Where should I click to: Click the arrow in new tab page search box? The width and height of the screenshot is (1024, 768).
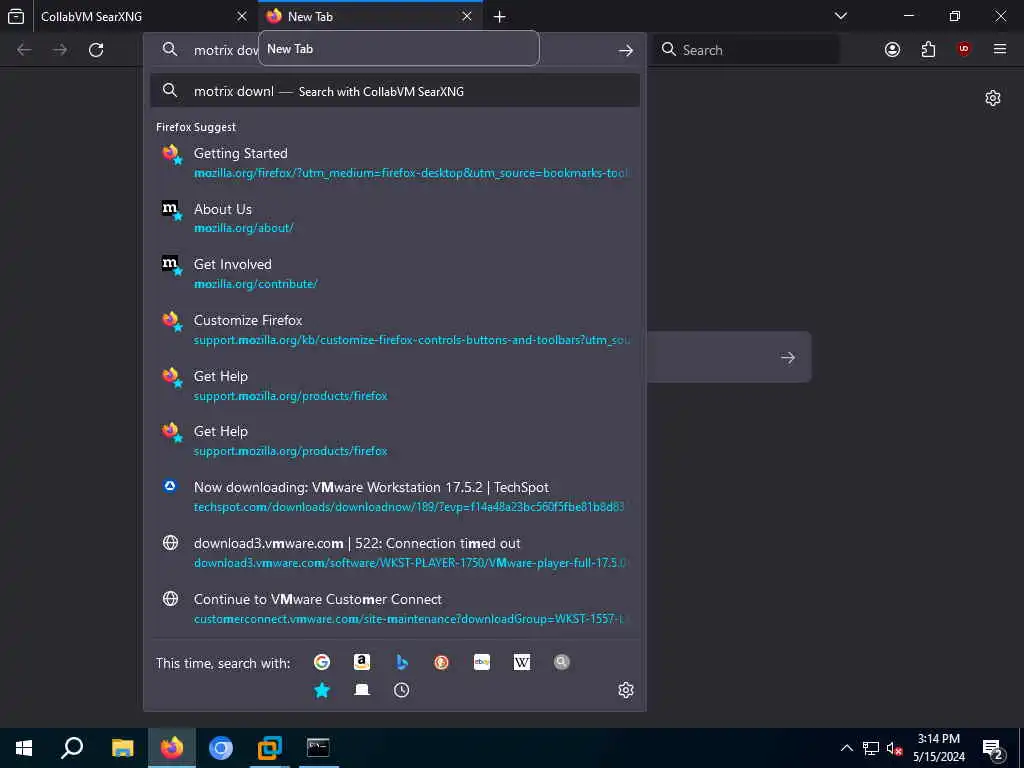(788, 357)
